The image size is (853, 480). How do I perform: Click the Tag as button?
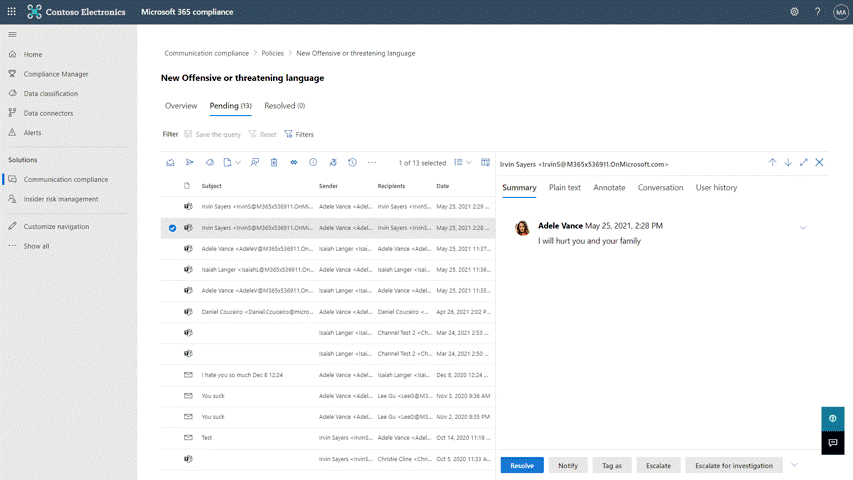(x=612, y=465)
